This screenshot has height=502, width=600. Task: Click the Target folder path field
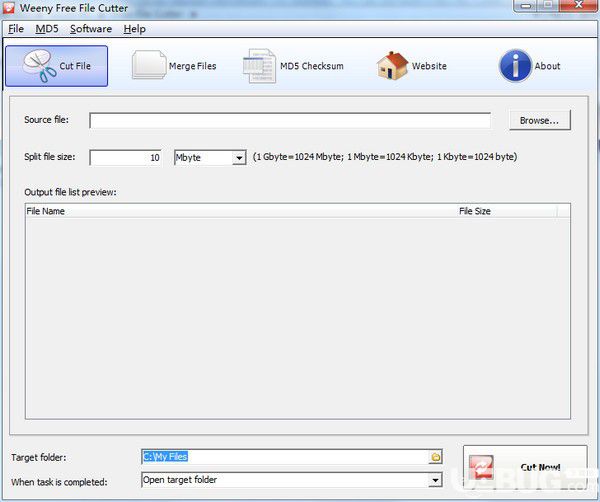tap(285, 457)
